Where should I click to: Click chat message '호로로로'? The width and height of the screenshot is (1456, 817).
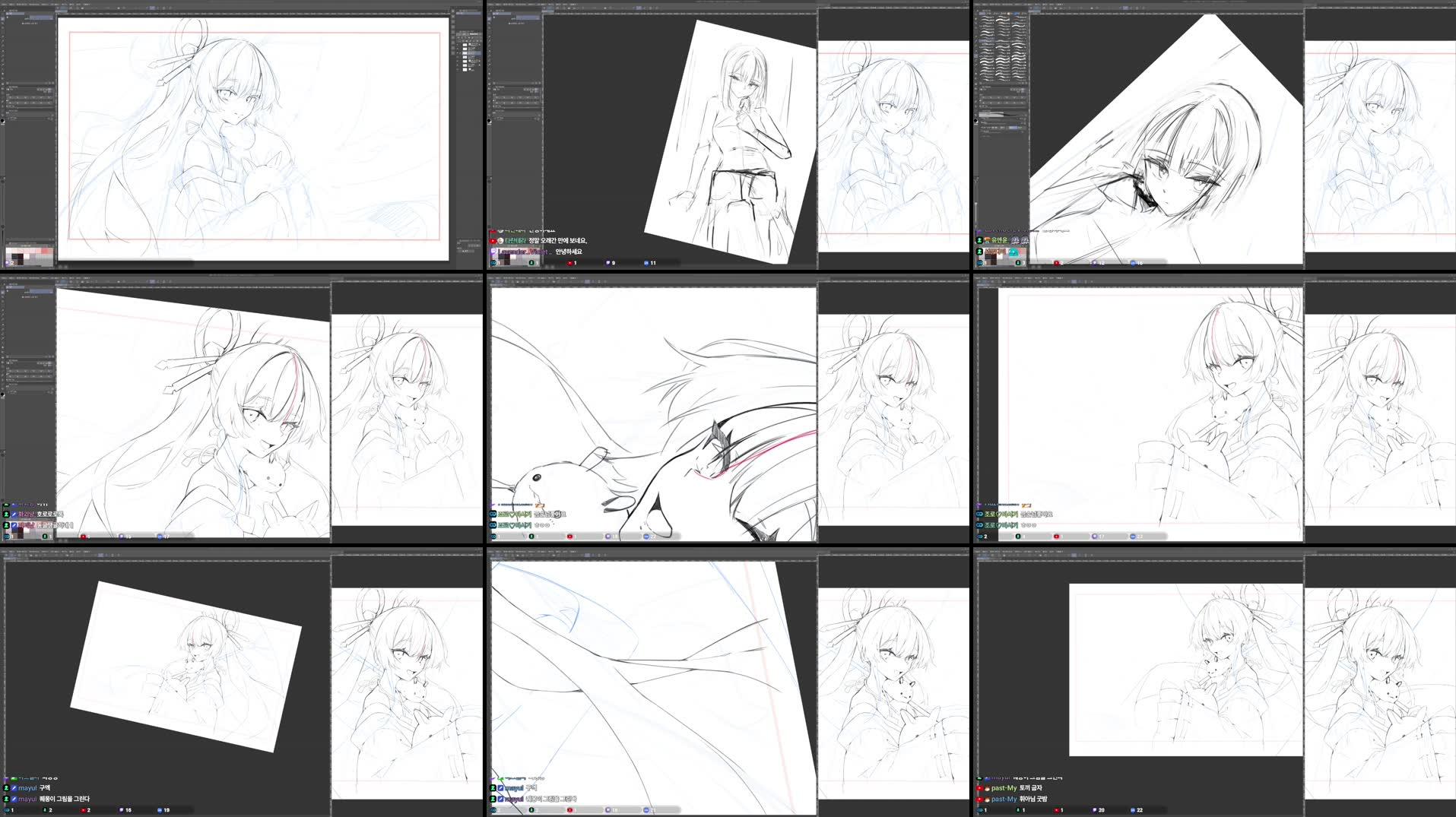50,515
